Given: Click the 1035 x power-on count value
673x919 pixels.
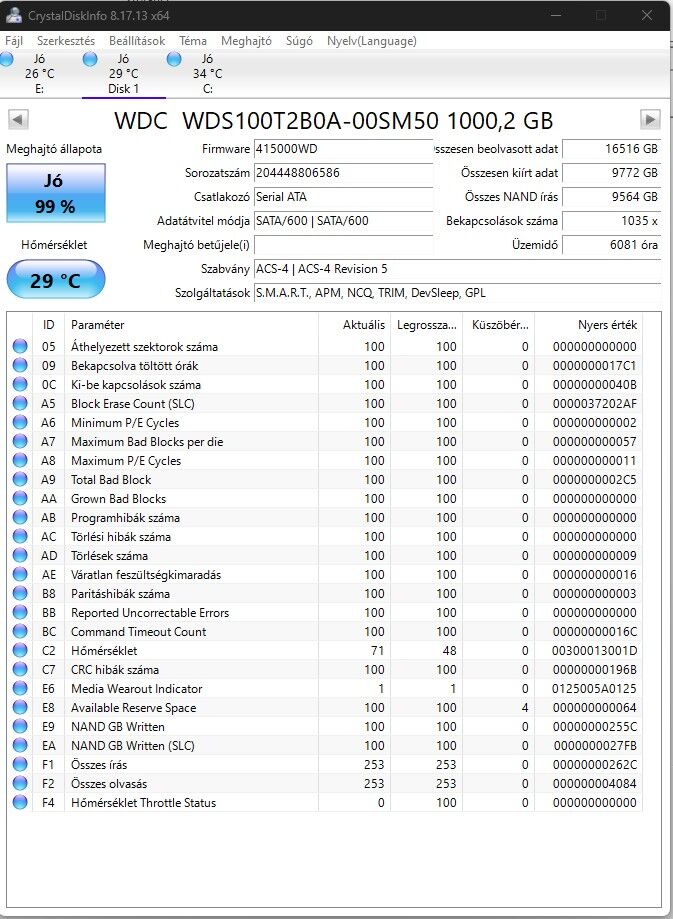Looking at the screenshot, I should 611,221.
